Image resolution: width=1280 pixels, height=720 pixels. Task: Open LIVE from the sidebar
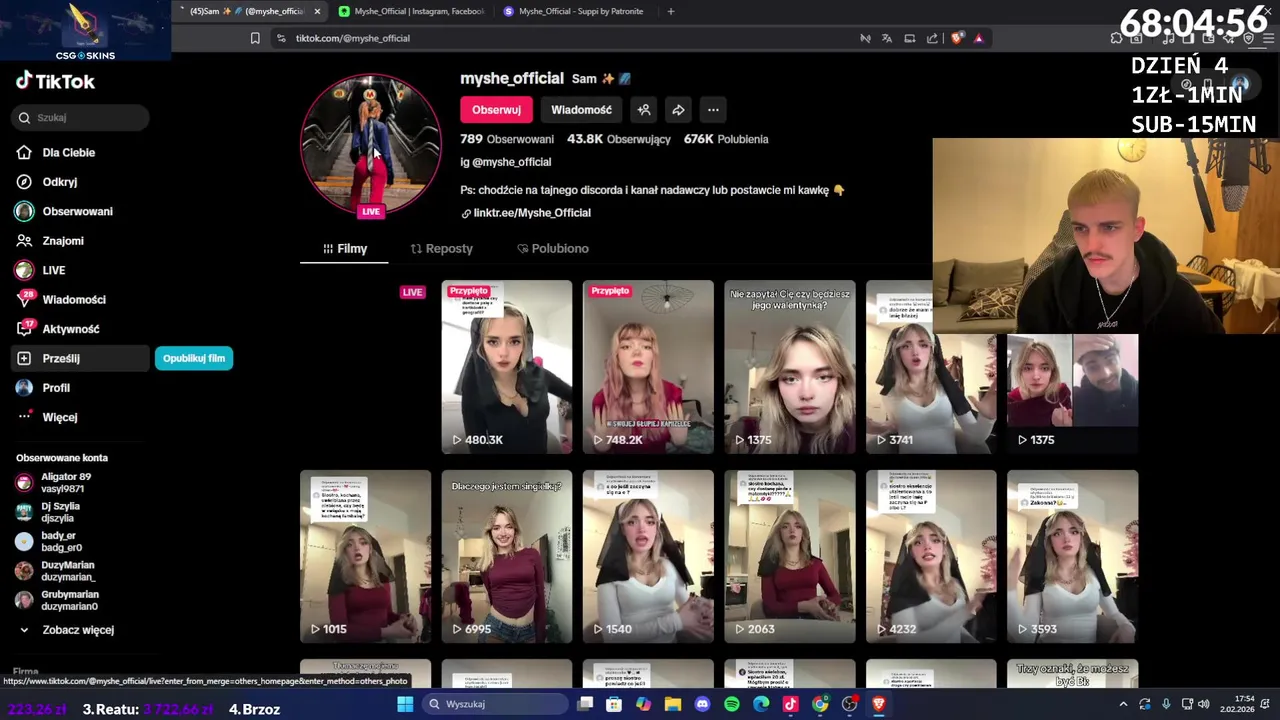pos(41,270)
